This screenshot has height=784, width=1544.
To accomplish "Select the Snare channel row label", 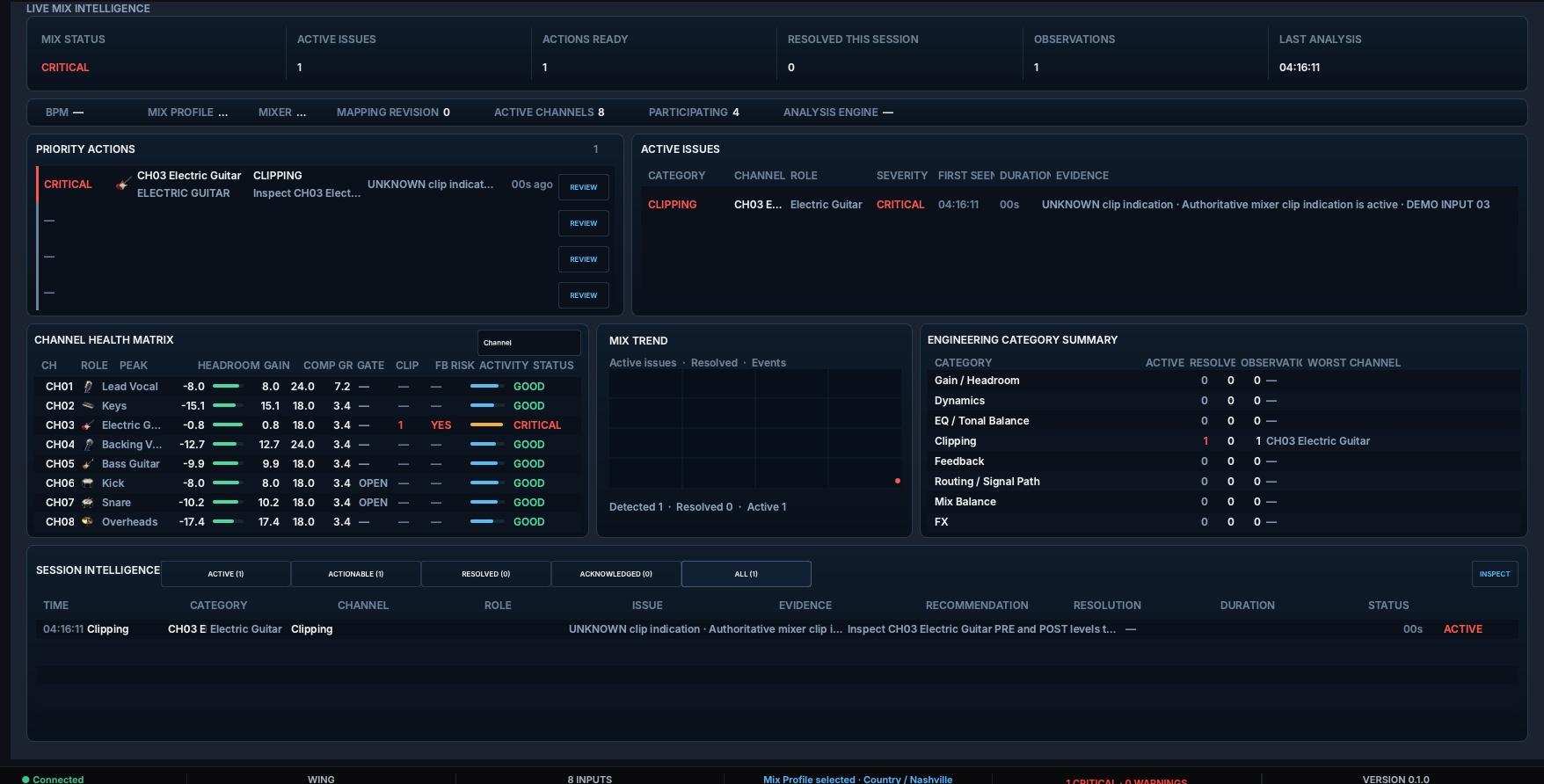I will click(116, 503).
